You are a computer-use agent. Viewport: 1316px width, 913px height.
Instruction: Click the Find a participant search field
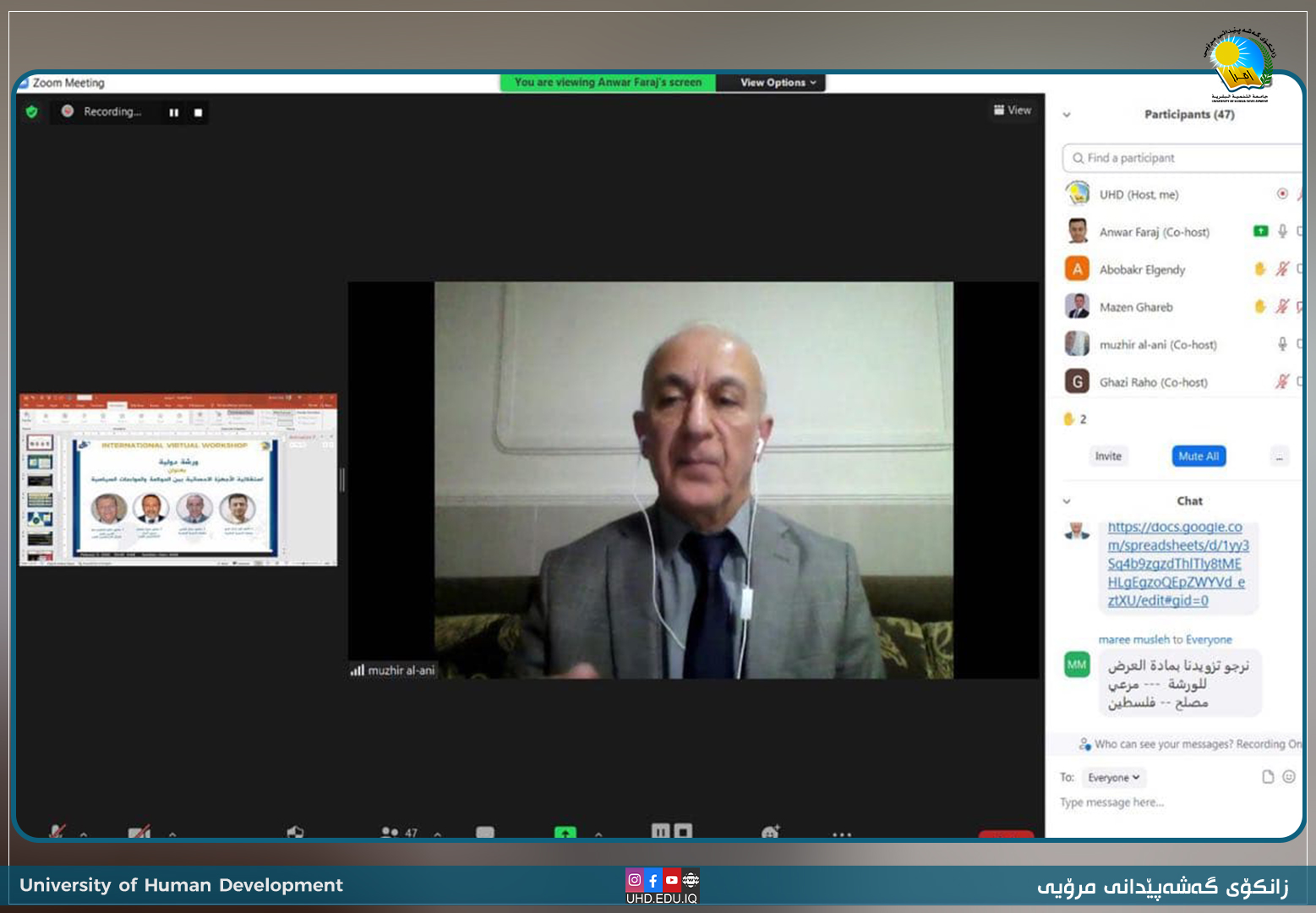point(1182,158)
